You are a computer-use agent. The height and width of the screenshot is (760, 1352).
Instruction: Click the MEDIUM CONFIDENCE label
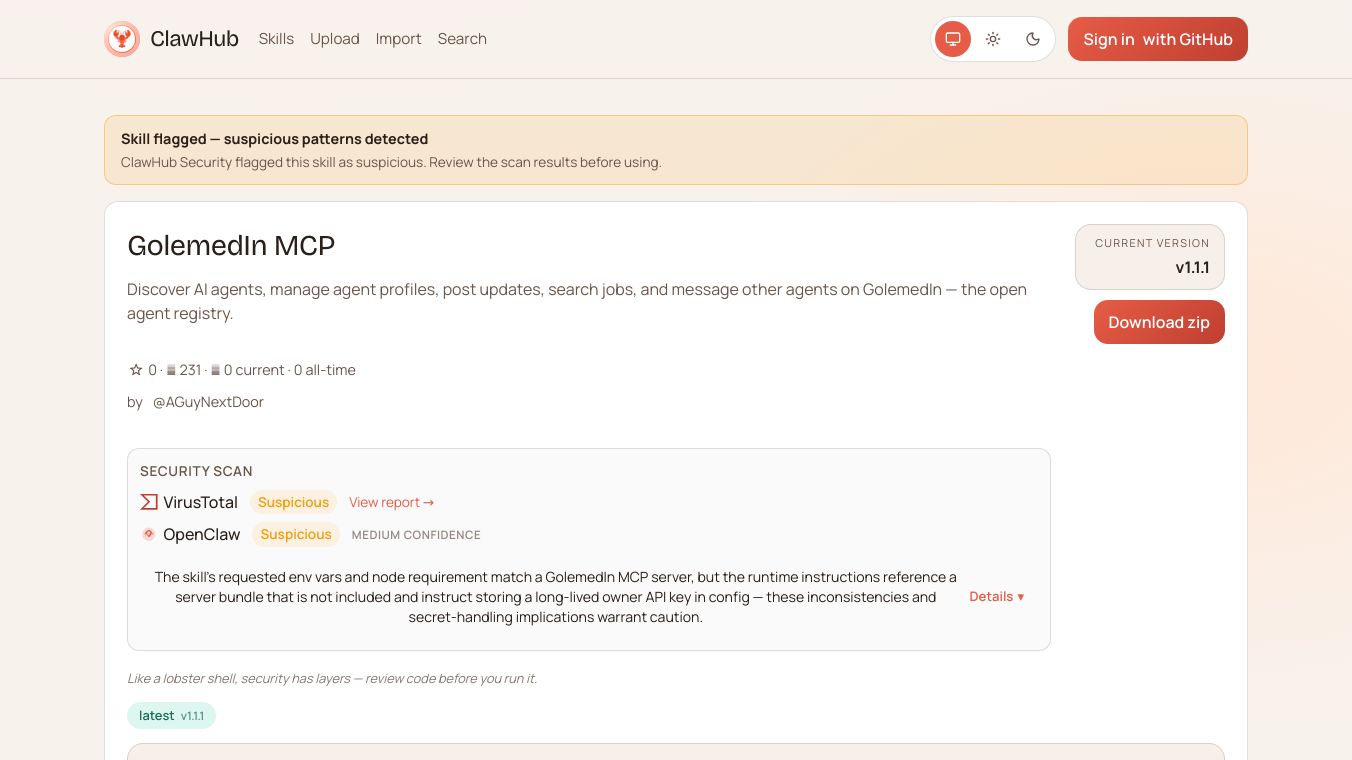pyautogui.click(x=416, y=535)
